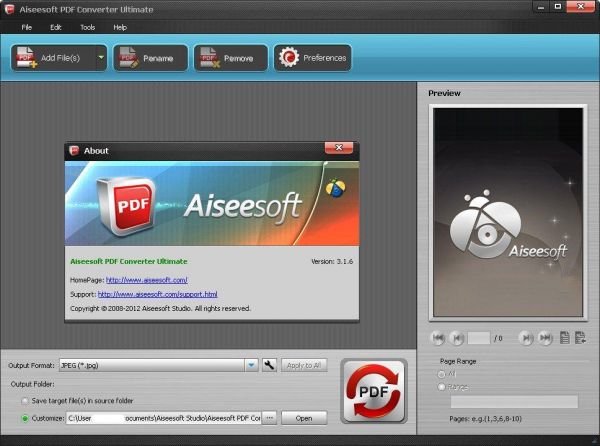Click the single document page icon
This screenshot has width=600, height=446.
point(564,338)
